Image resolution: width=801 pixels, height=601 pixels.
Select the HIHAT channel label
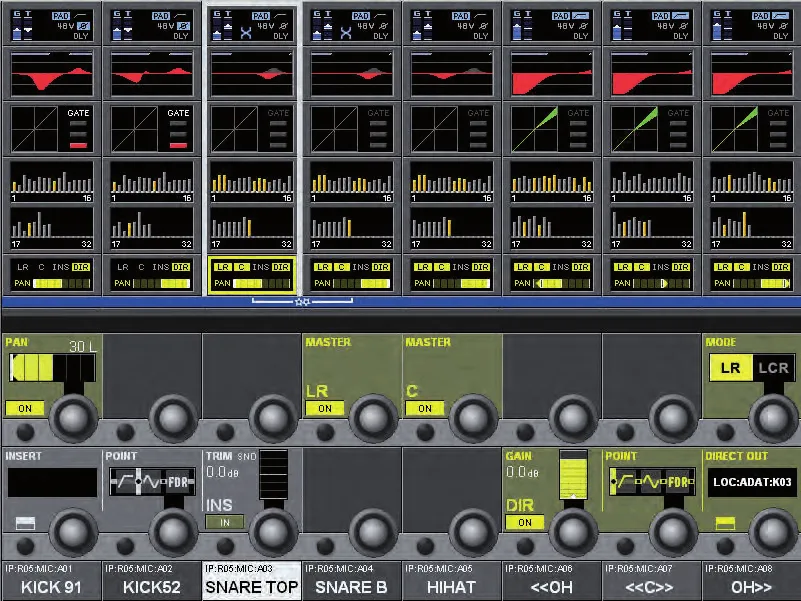[452, 582]
